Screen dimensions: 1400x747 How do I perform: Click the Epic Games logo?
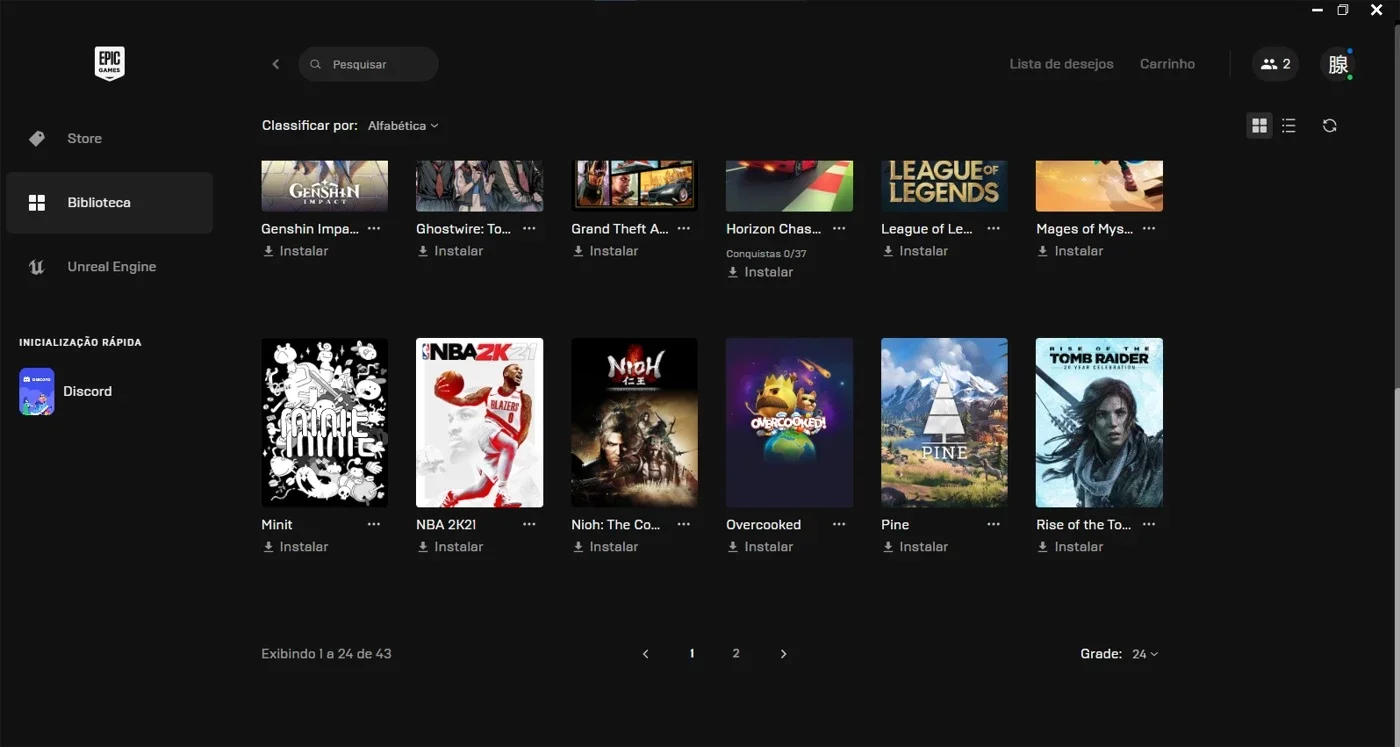pos(109,63)
